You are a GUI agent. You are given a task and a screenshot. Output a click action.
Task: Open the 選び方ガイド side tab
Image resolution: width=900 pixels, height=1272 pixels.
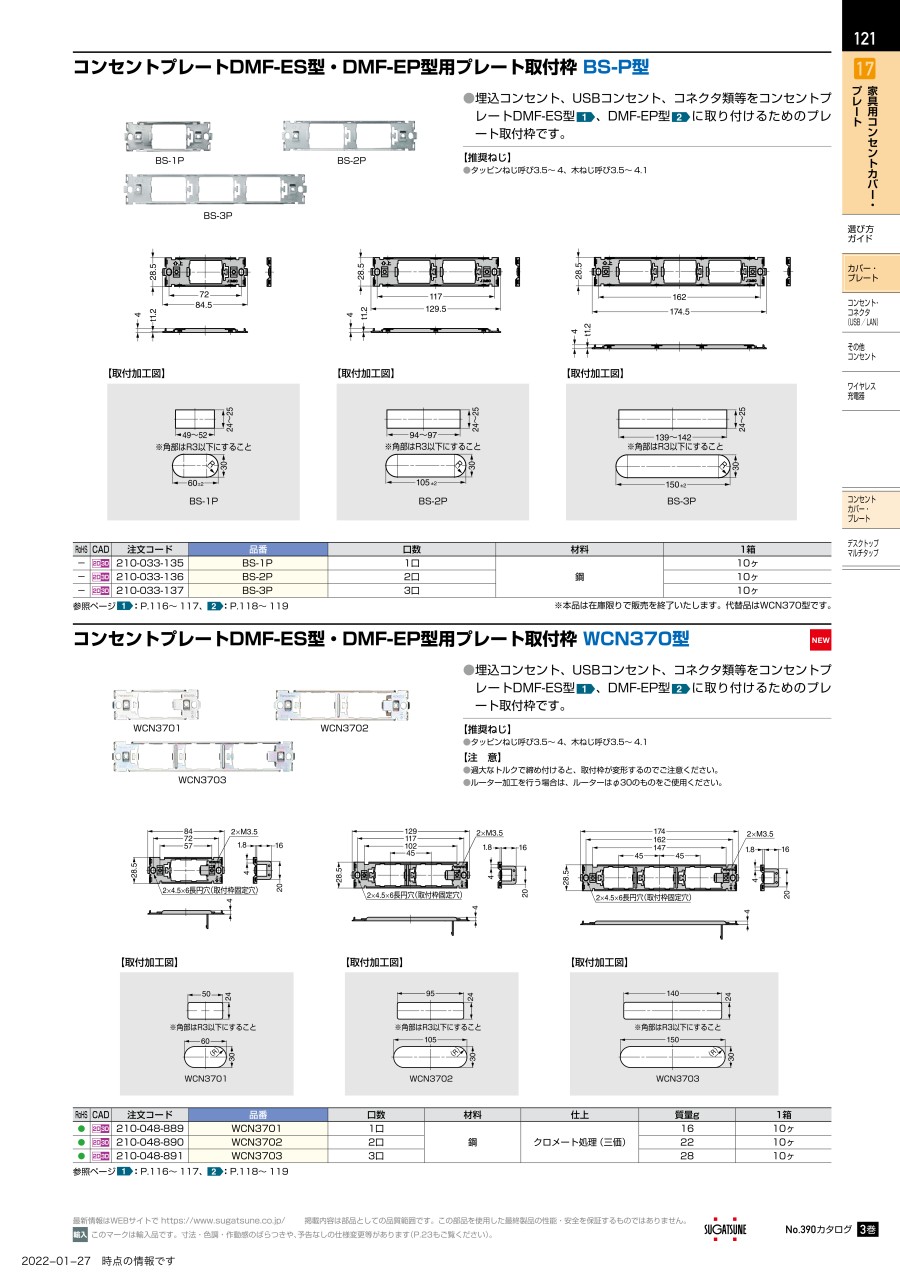pos(860,235)
